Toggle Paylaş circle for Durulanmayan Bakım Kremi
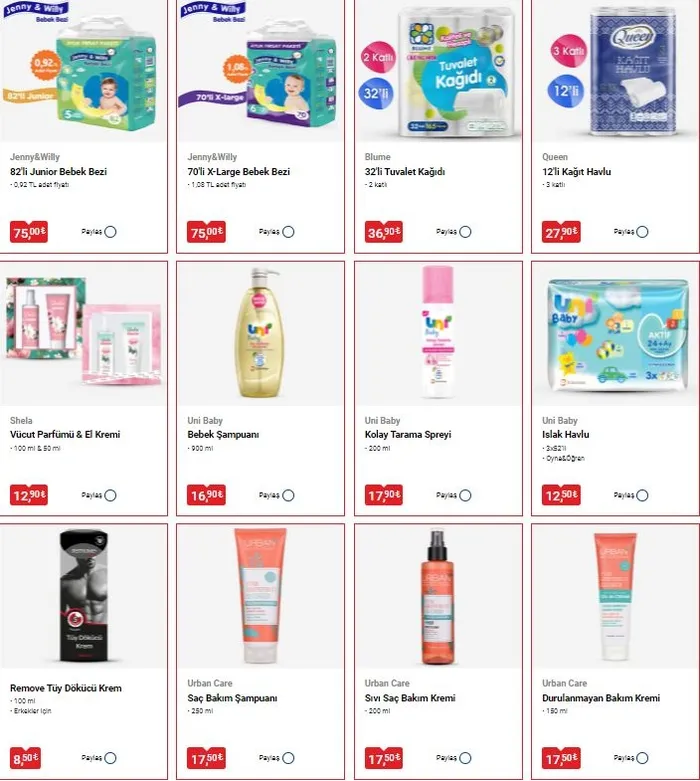This screenshot has height=781, width=700. [x=643, y=758]
